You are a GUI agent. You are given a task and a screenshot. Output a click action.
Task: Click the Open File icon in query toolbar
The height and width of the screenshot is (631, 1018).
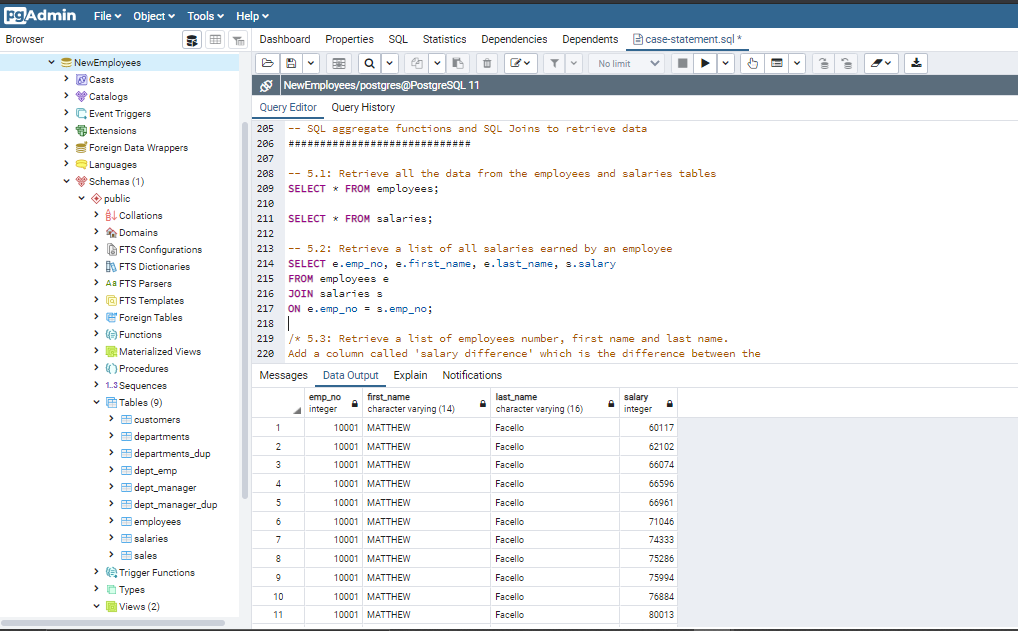tap(267, 63)
